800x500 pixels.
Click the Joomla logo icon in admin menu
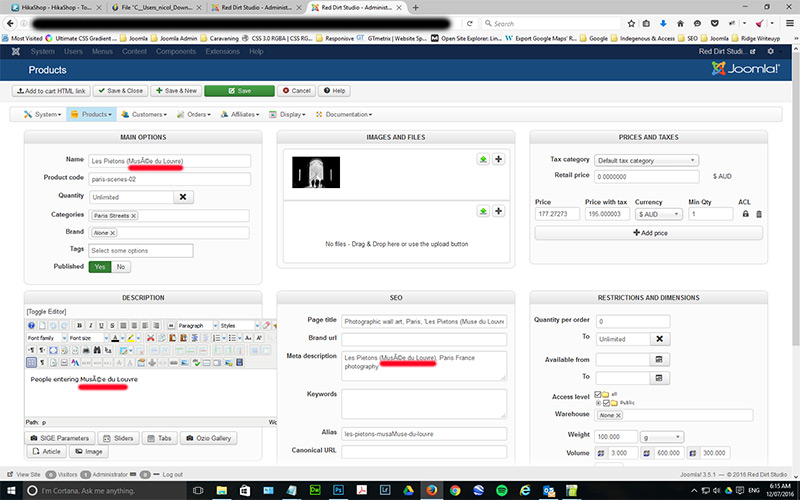coord(16,51)
